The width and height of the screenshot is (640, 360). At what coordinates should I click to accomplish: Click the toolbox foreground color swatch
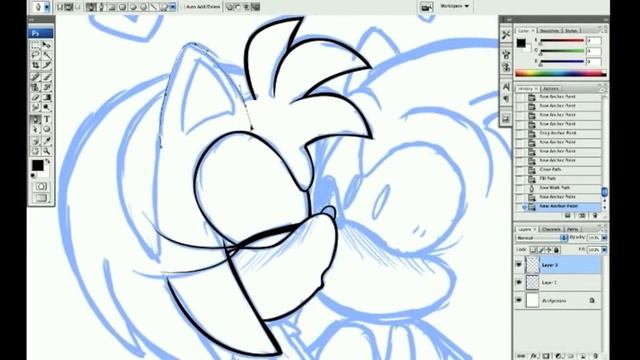(38, 165)
